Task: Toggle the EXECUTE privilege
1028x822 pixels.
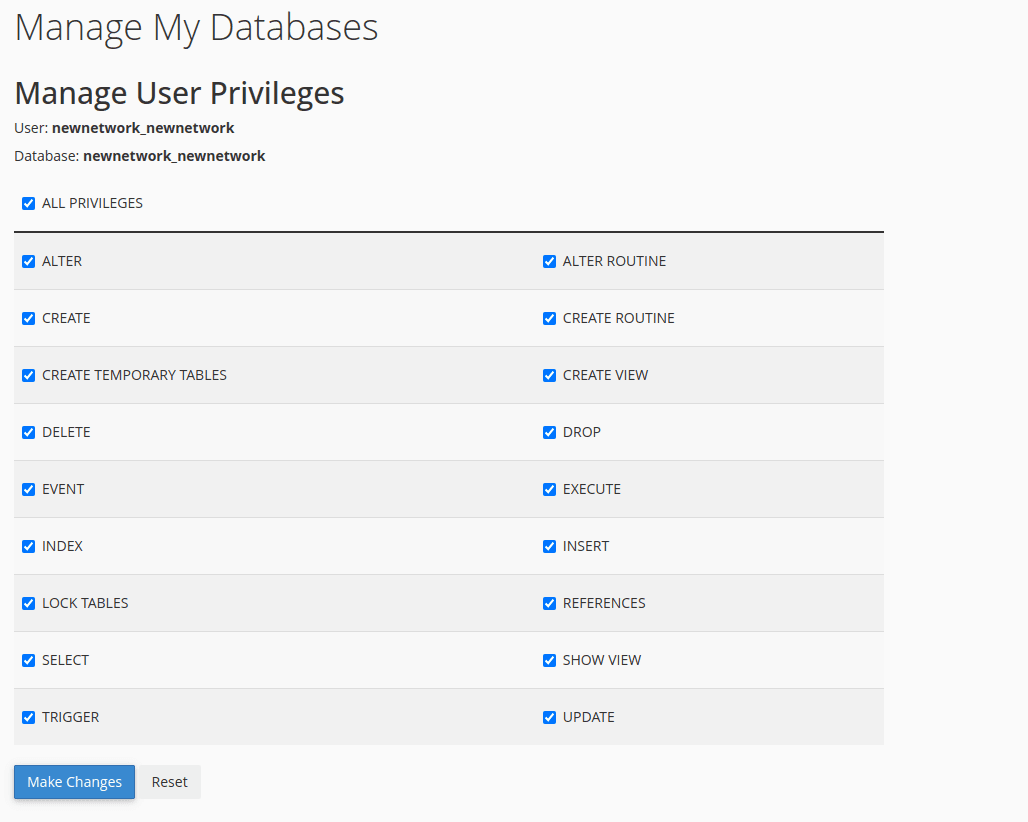Action: tap(549, 489)
